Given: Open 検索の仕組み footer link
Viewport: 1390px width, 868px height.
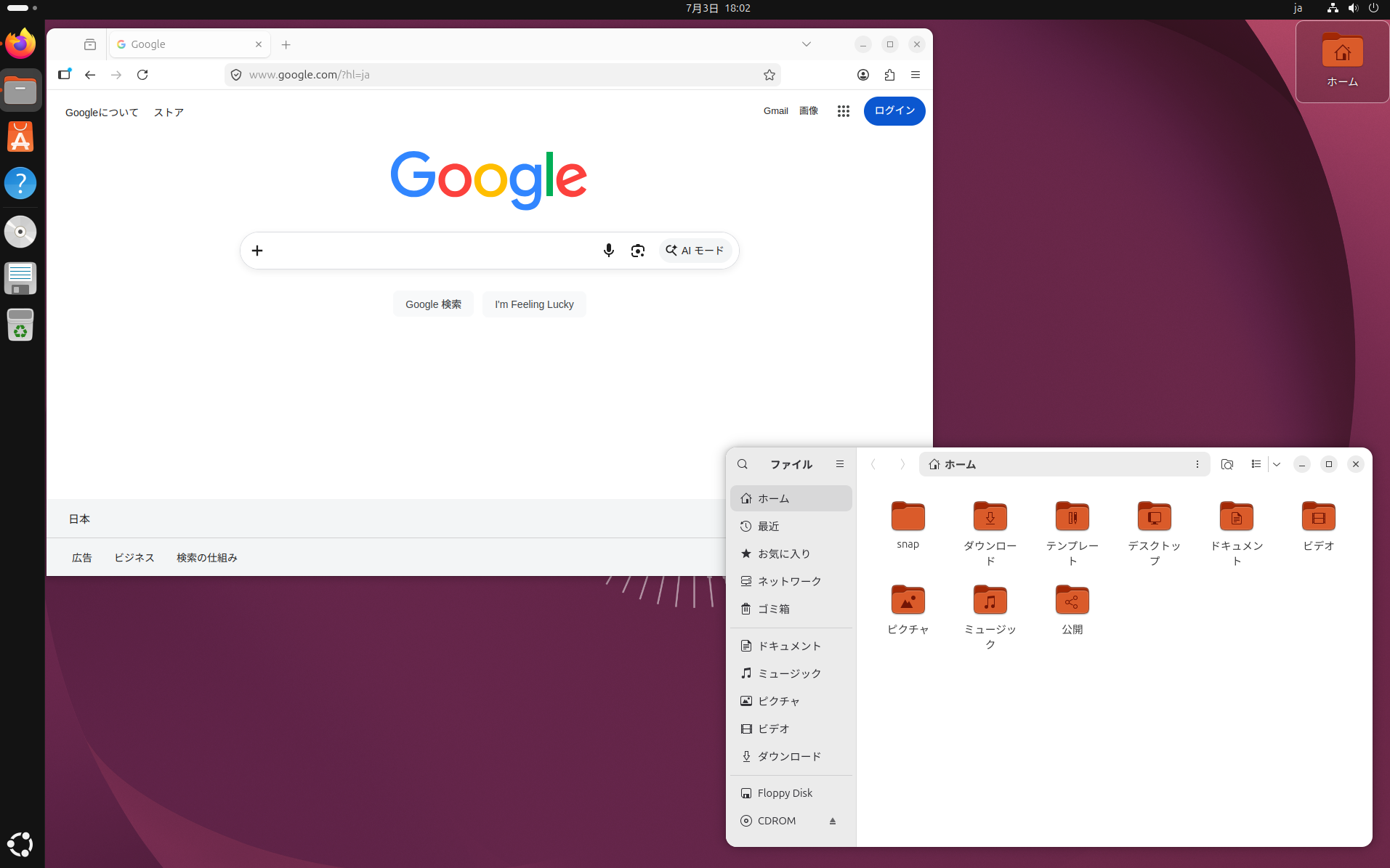Looking at the screenshot, I should tap(207, 558).
